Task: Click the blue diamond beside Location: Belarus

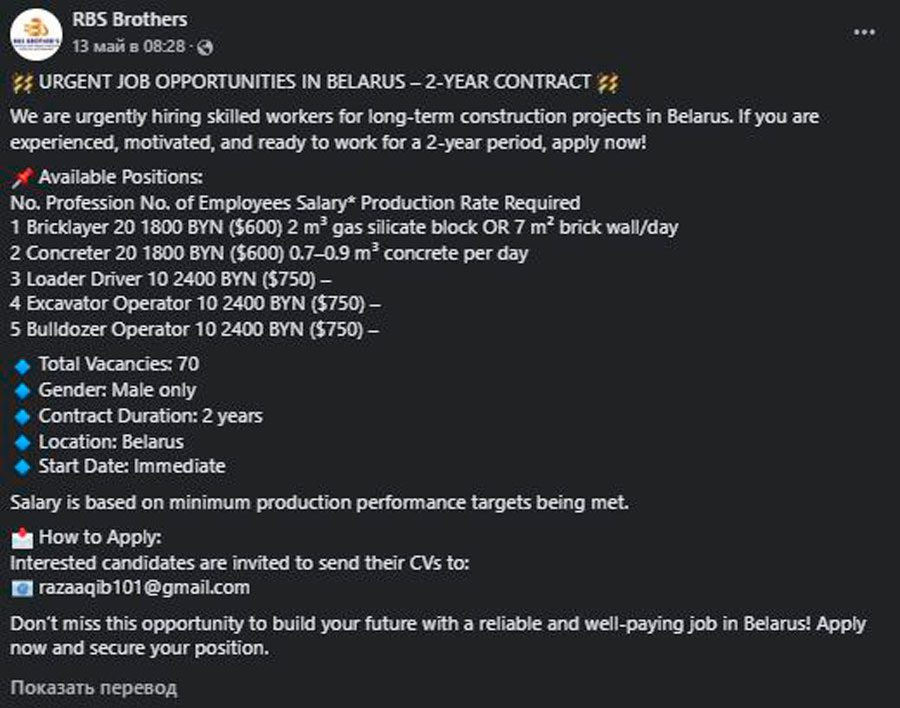Action: (22, 443)
